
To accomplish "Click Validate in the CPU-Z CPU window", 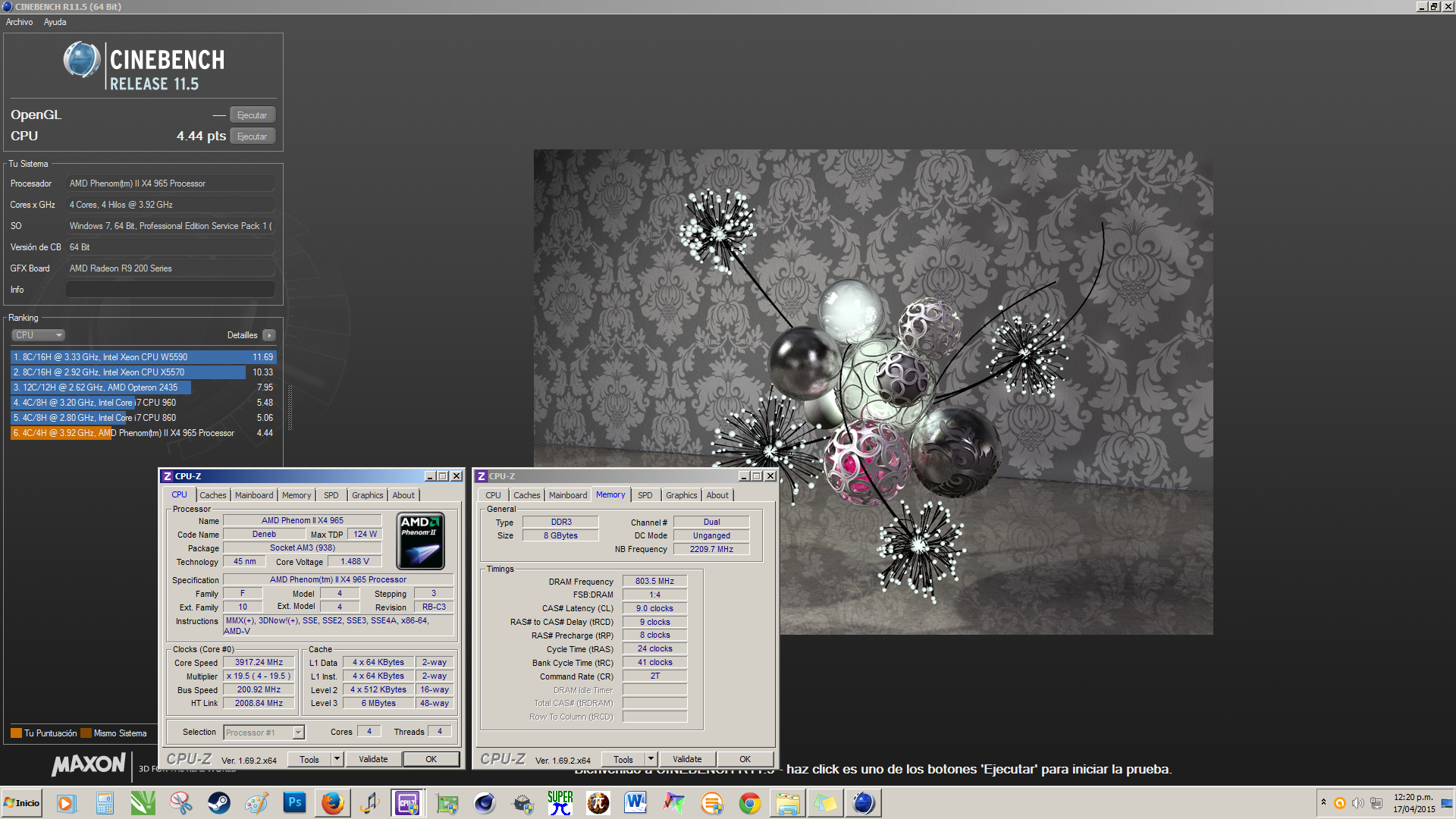I will tap(373, 759).
